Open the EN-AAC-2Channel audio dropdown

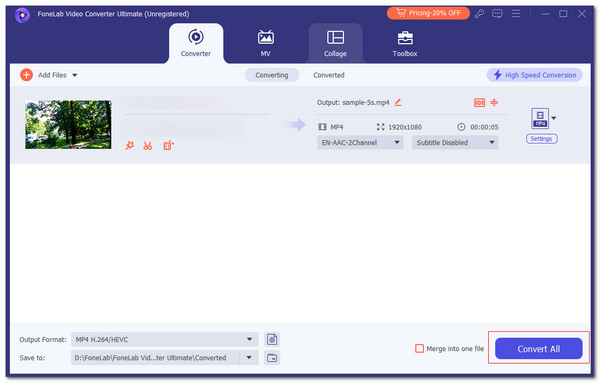click(360, 142)
